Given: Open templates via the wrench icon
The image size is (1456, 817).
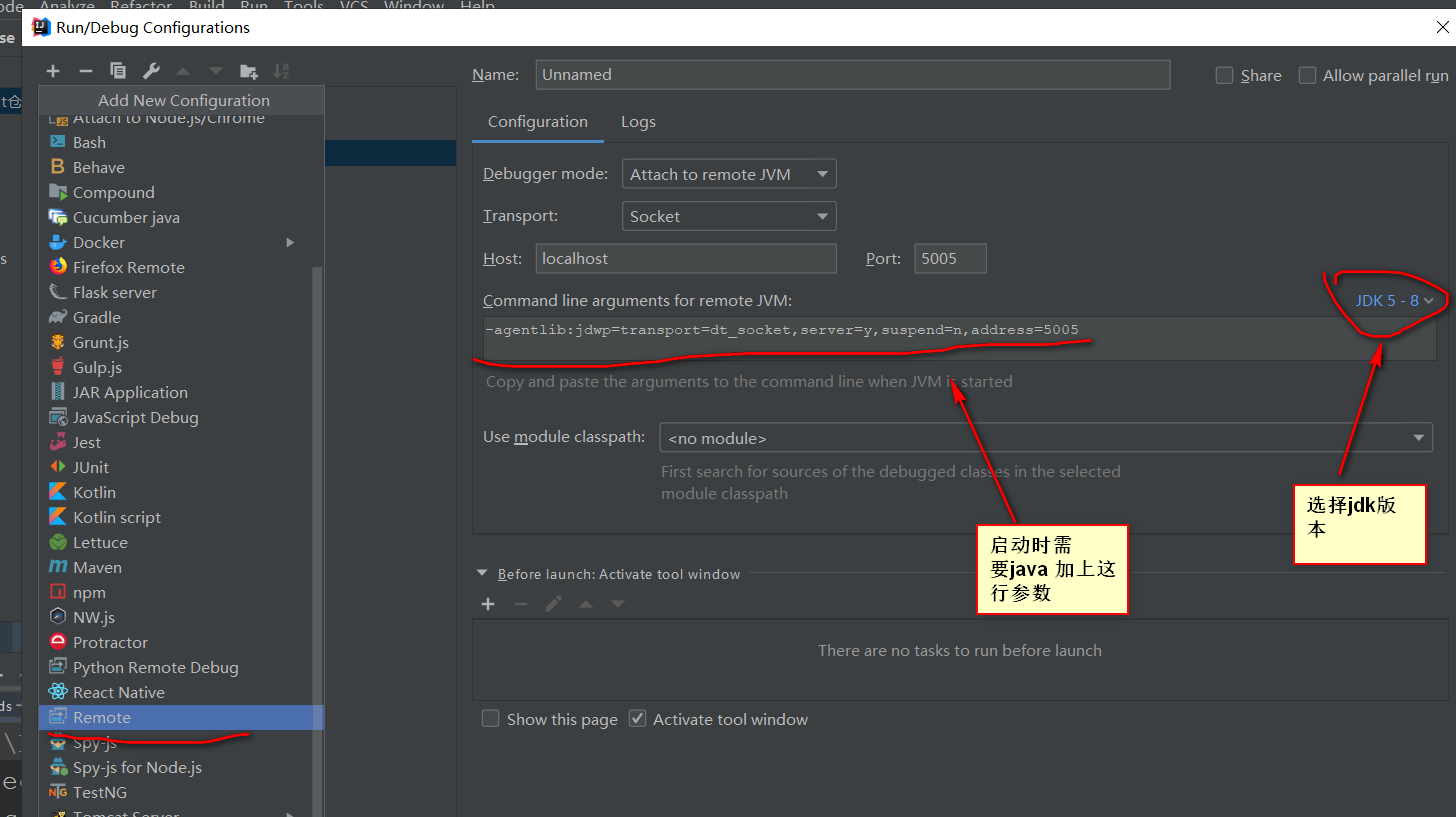Looking at the screenshot, I should [151, 71].
